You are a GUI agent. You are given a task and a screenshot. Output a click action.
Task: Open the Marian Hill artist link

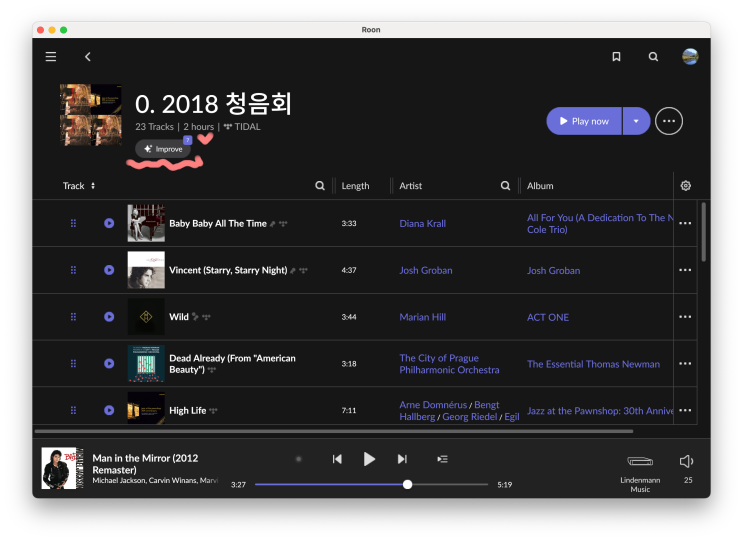click(423, 317)
